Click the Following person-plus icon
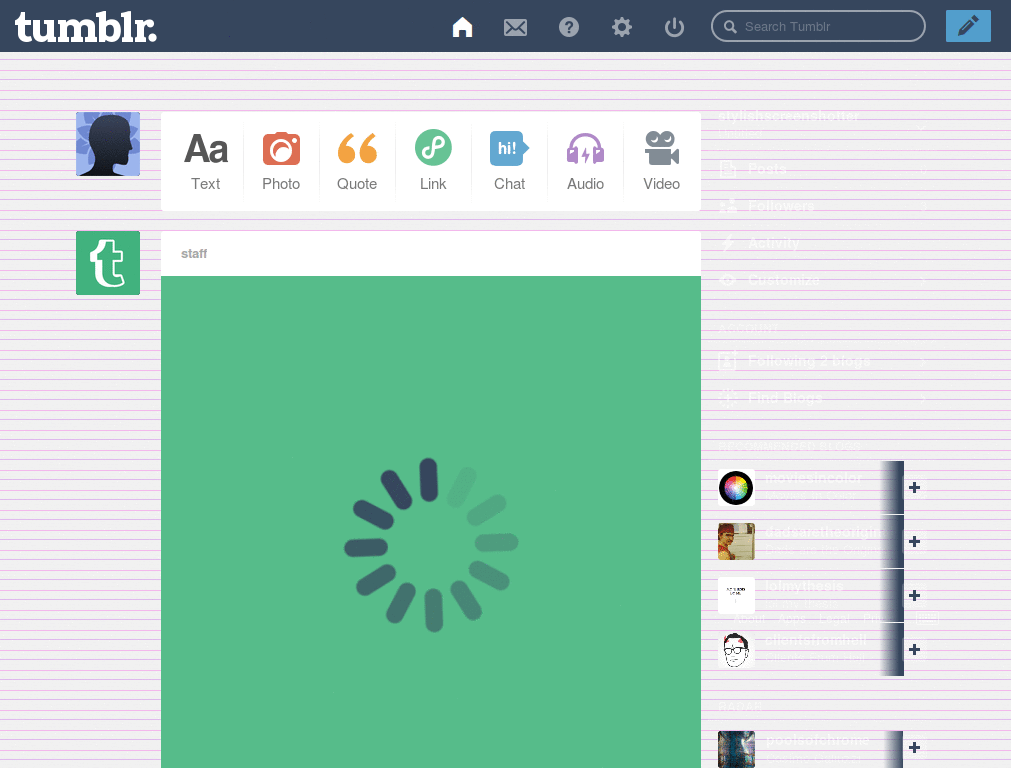The height and width of the screenshot is (768, 1024). (728, 360)
